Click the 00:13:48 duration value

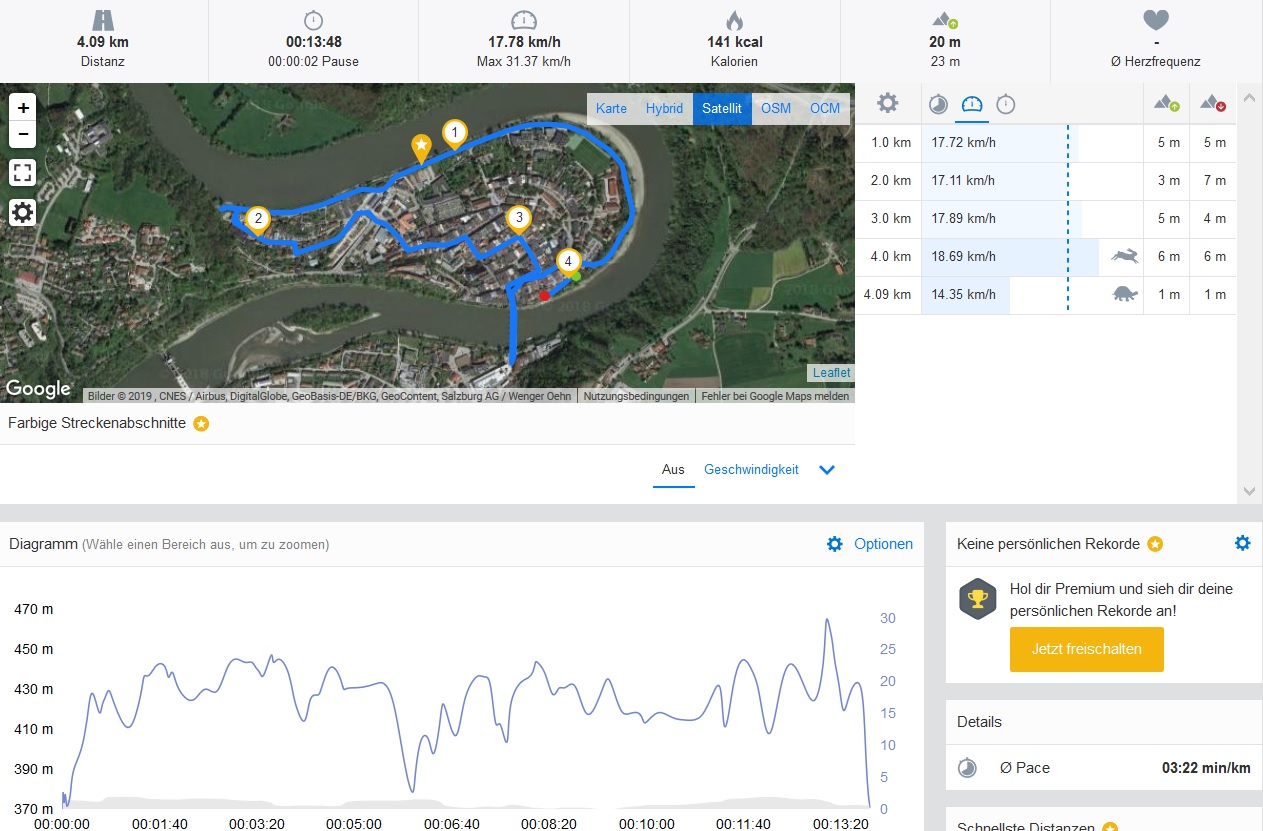click(x=313, y=42)
